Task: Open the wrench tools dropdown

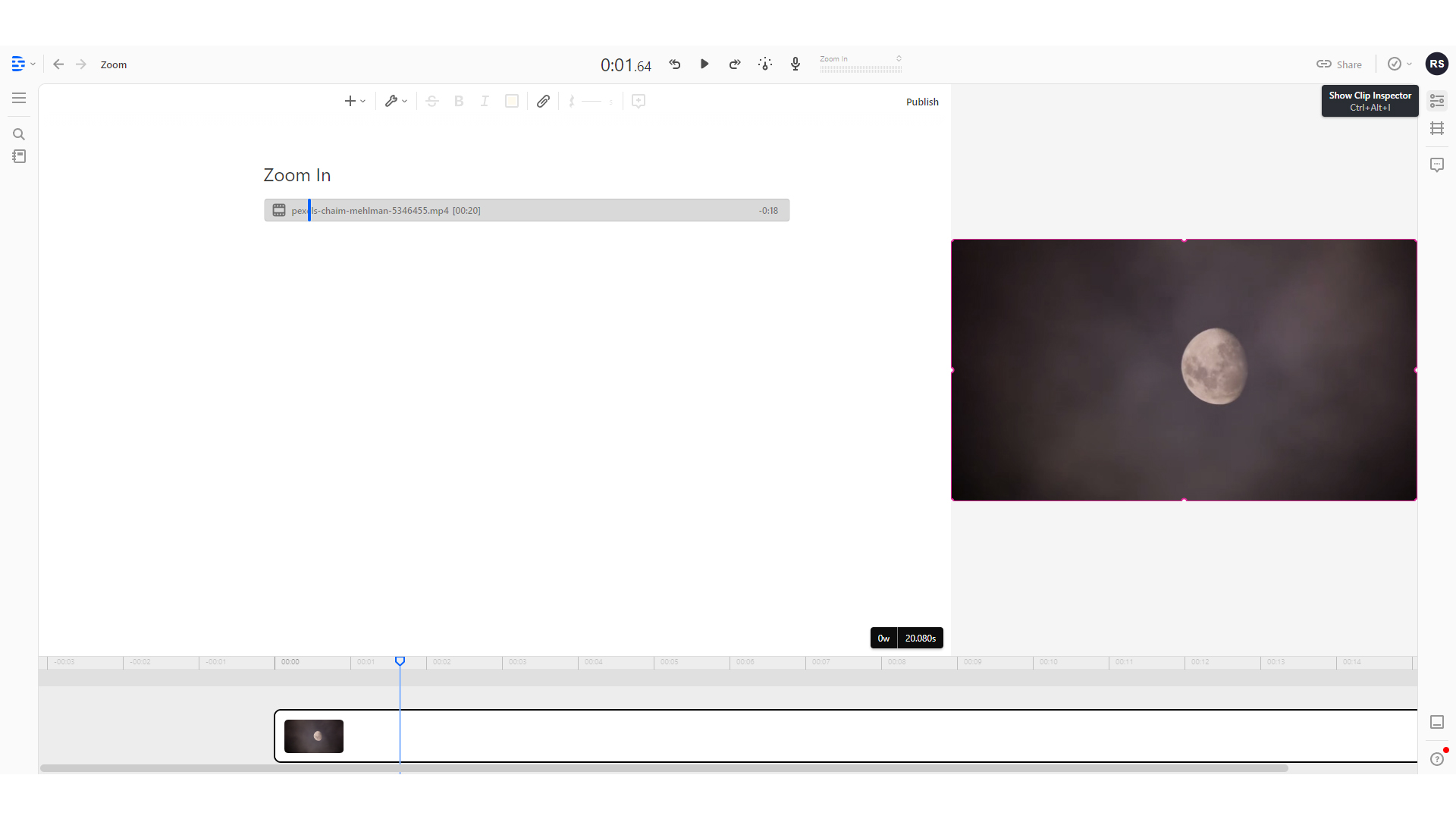Action: [394, 101]
